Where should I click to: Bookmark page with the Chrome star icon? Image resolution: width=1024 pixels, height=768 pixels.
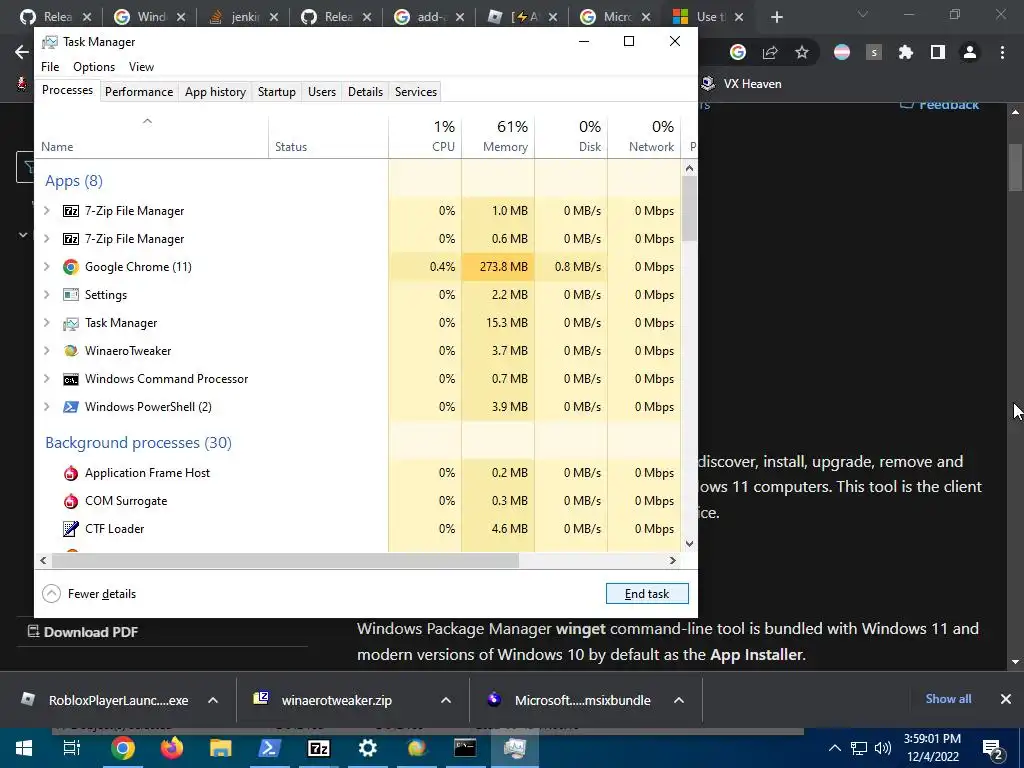pyautogui.click(x=802, y=52)
